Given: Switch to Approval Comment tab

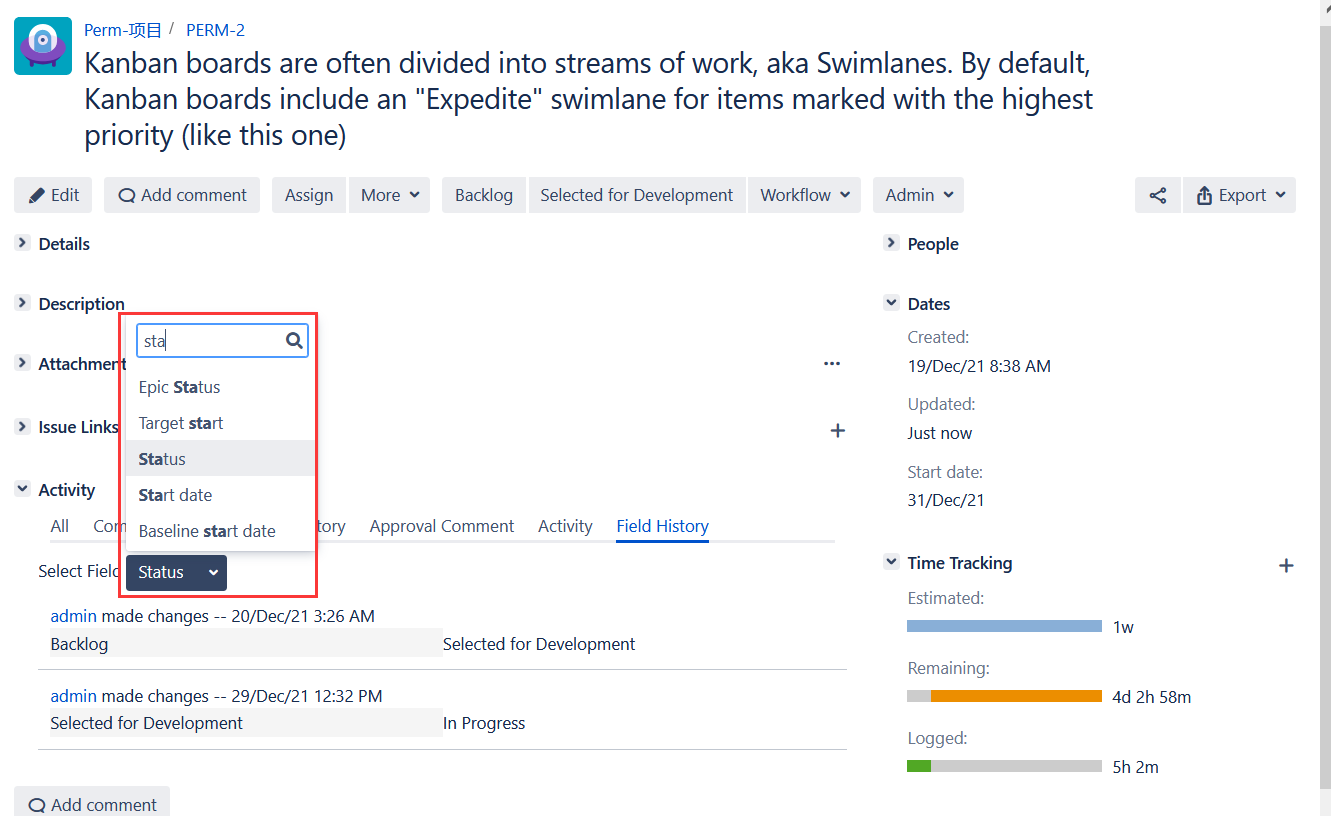Looking at the screenshot, I should click(x=442, y=526).
